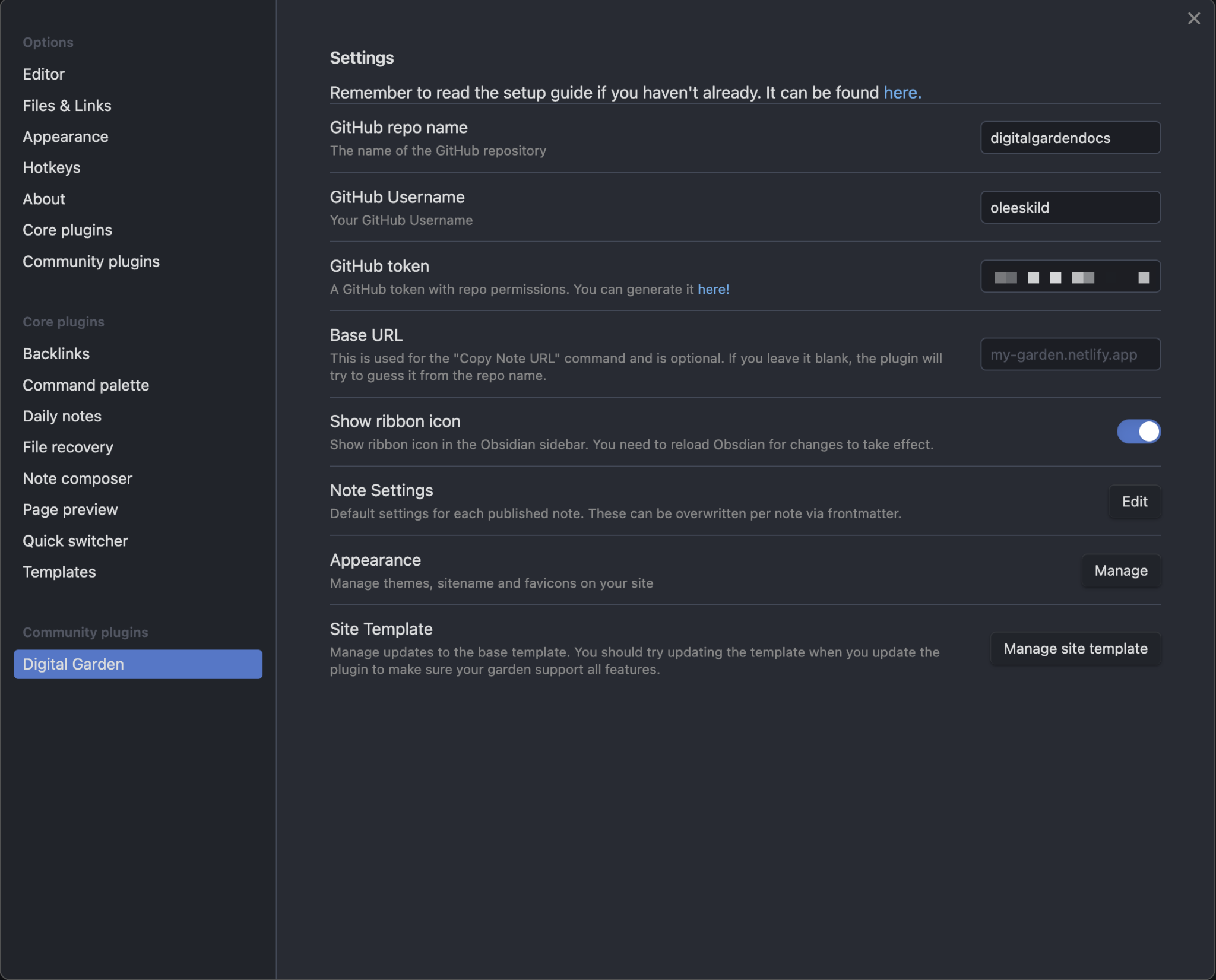Open Editor settings in the sidebar
This screenshot has height=980, width=1216.
(43, 74)
